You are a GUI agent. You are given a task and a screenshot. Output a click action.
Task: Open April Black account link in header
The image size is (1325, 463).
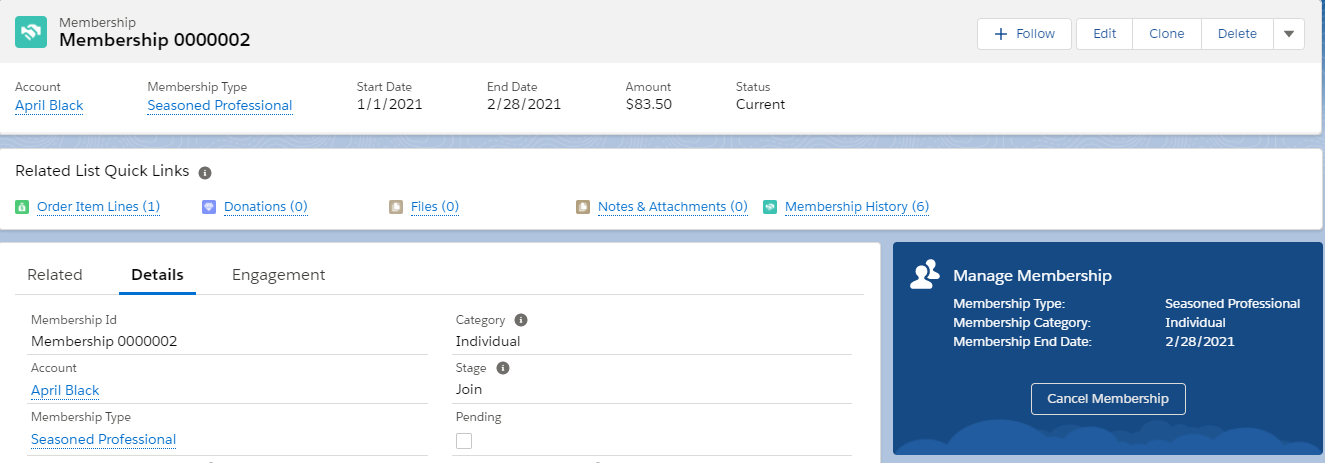point(49,105)
